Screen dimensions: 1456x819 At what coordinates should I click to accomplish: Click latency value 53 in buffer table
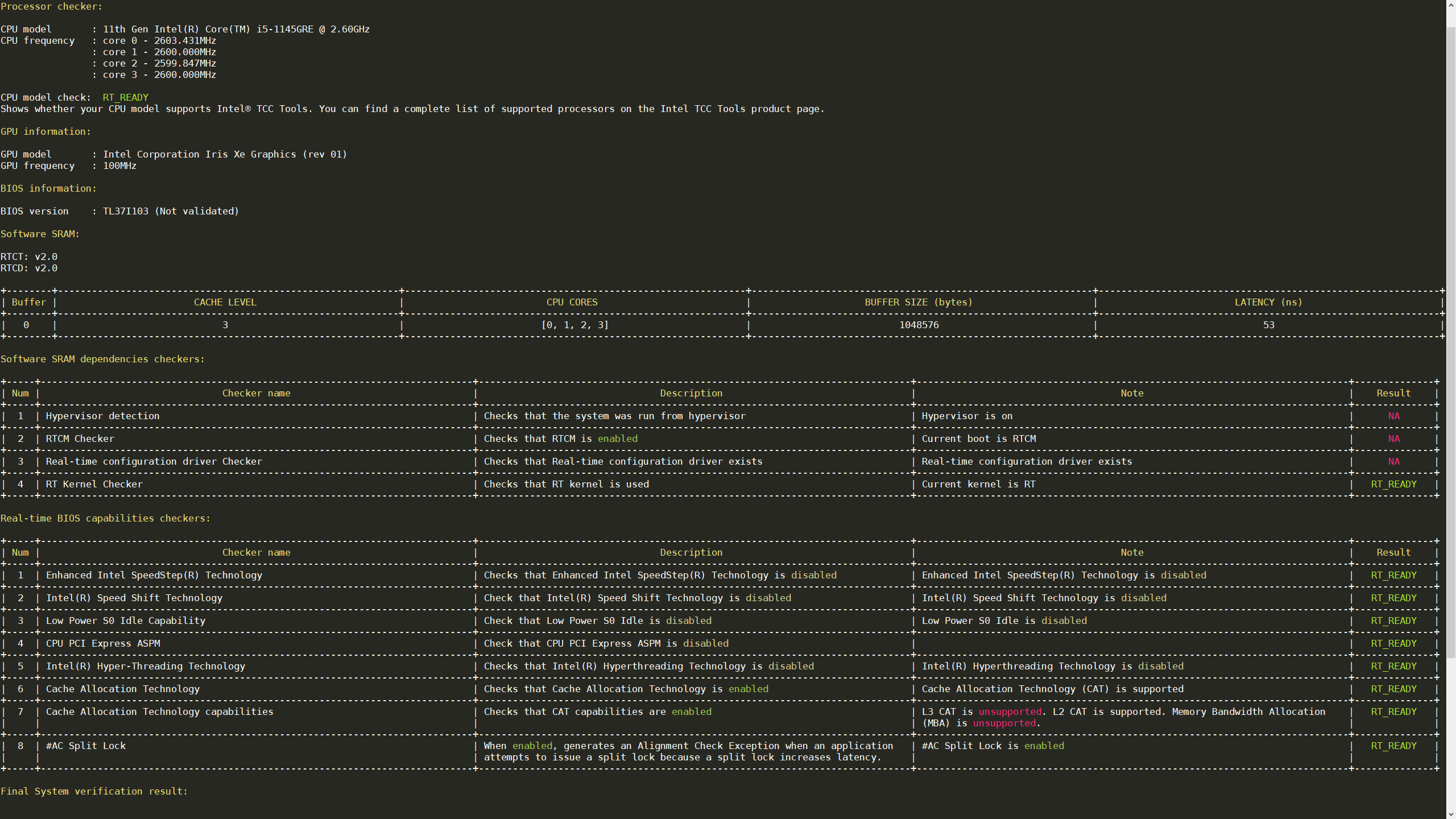[x=1268, y=325]
